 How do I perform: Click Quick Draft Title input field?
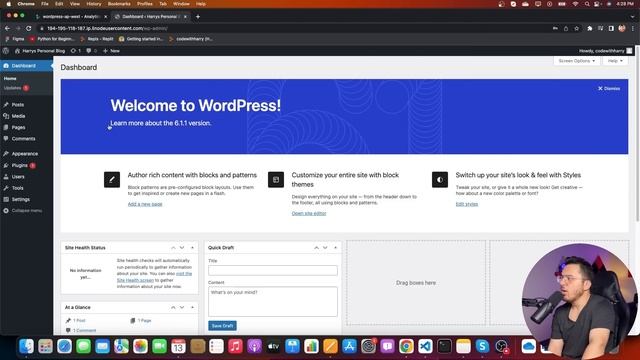point(273,270)
